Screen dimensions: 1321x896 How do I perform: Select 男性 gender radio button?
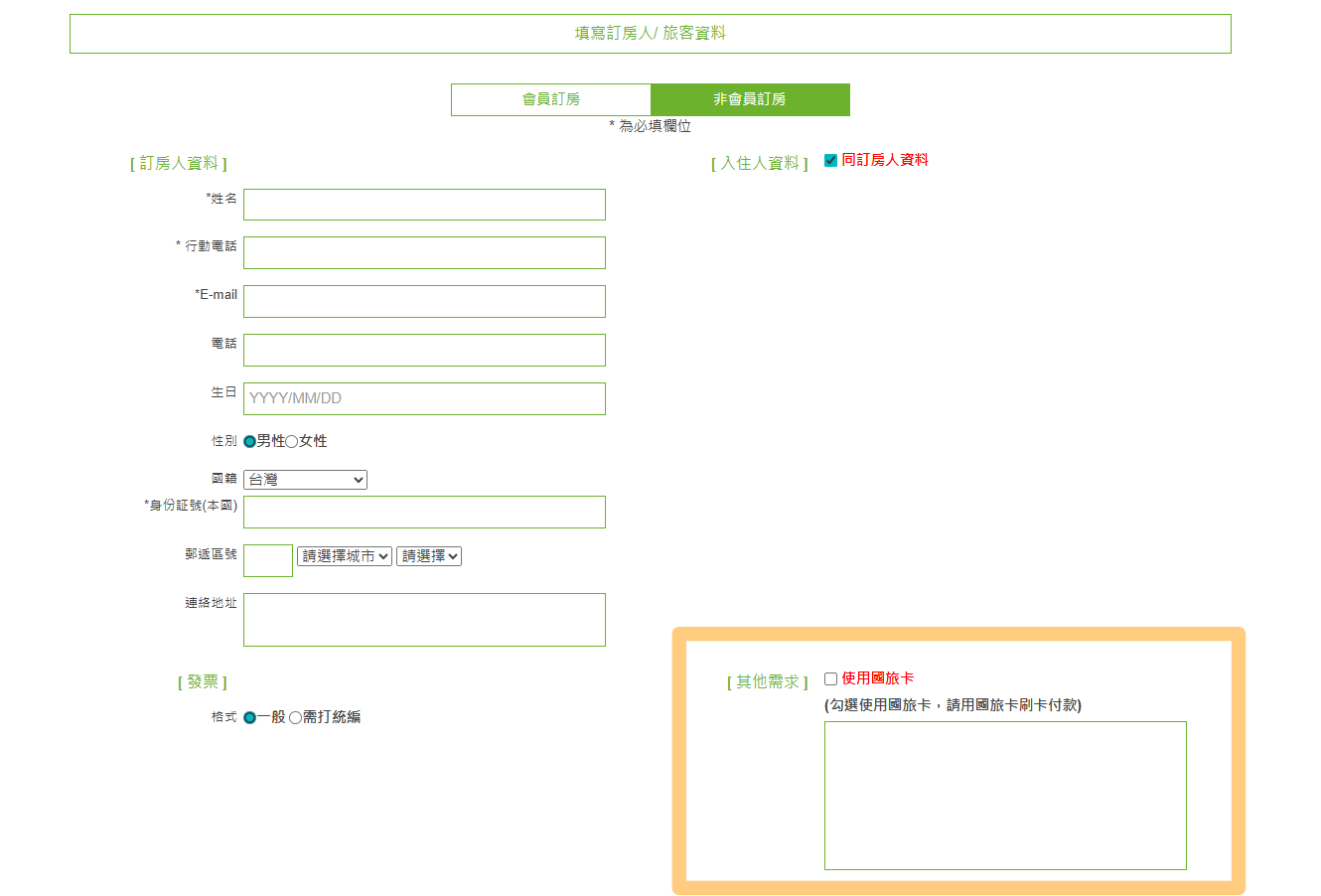[x=250, y=442]
